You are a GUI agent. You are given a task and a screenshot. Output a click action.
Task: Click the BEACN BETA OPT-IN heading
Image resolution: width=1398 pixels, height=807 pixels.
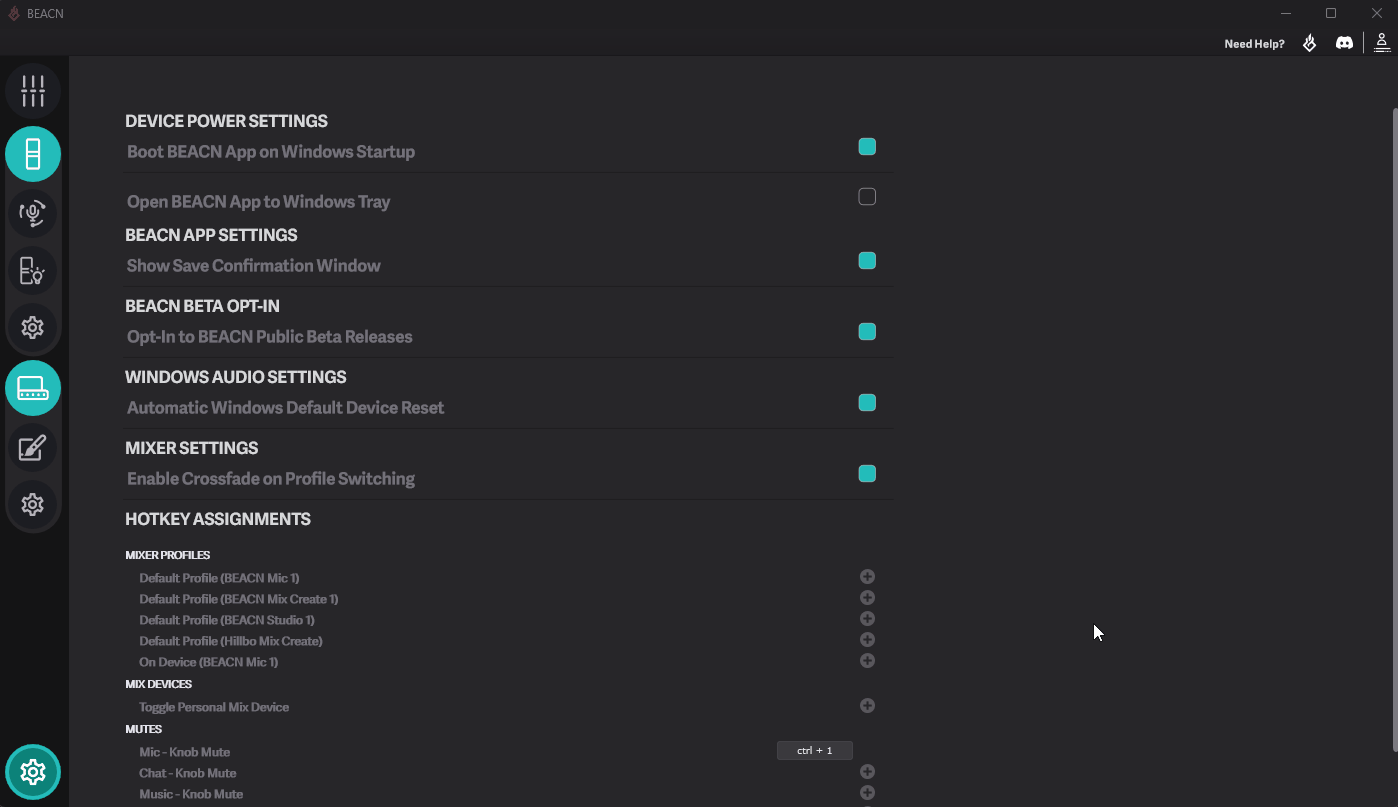coord(202,306)
